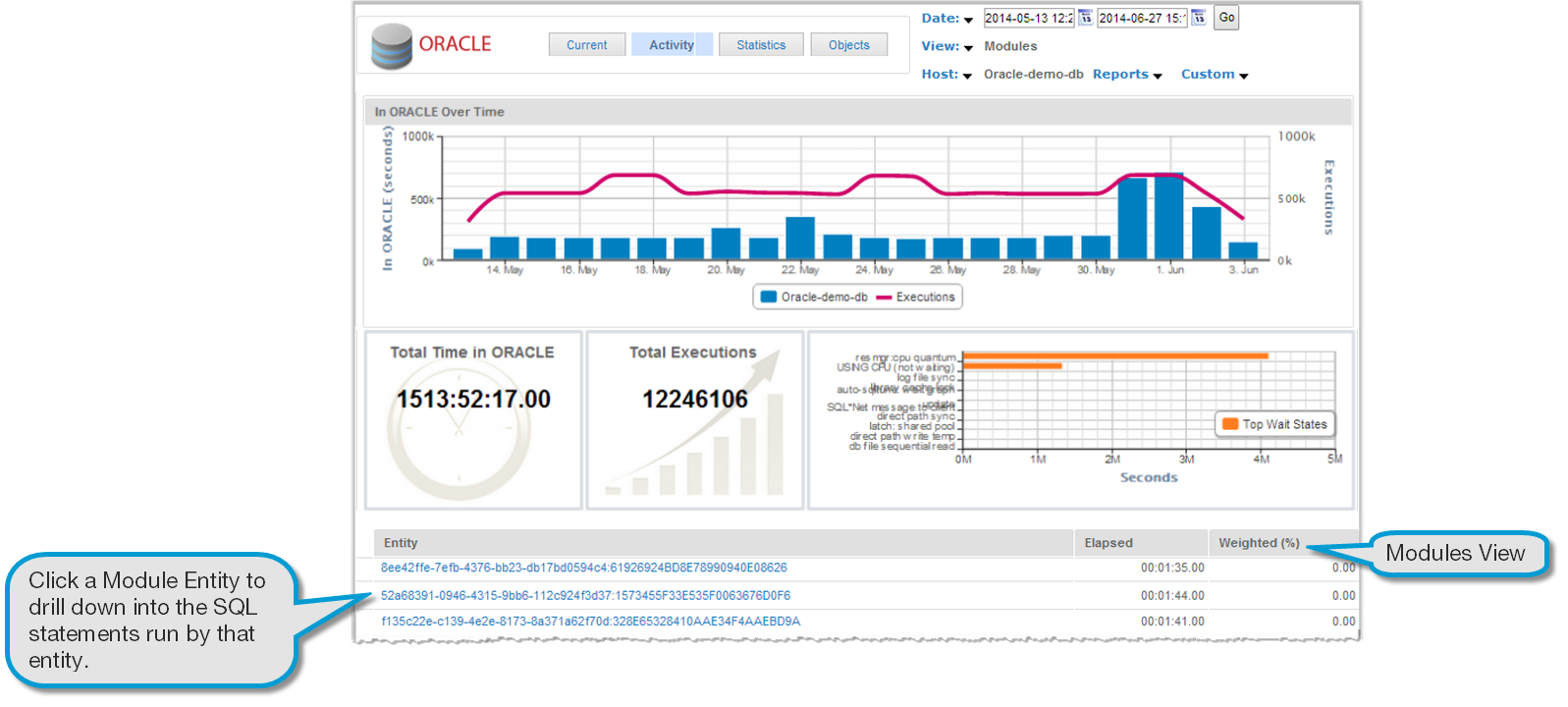Click the Go button
The image size is (1568, 707).
[1226, 18]
